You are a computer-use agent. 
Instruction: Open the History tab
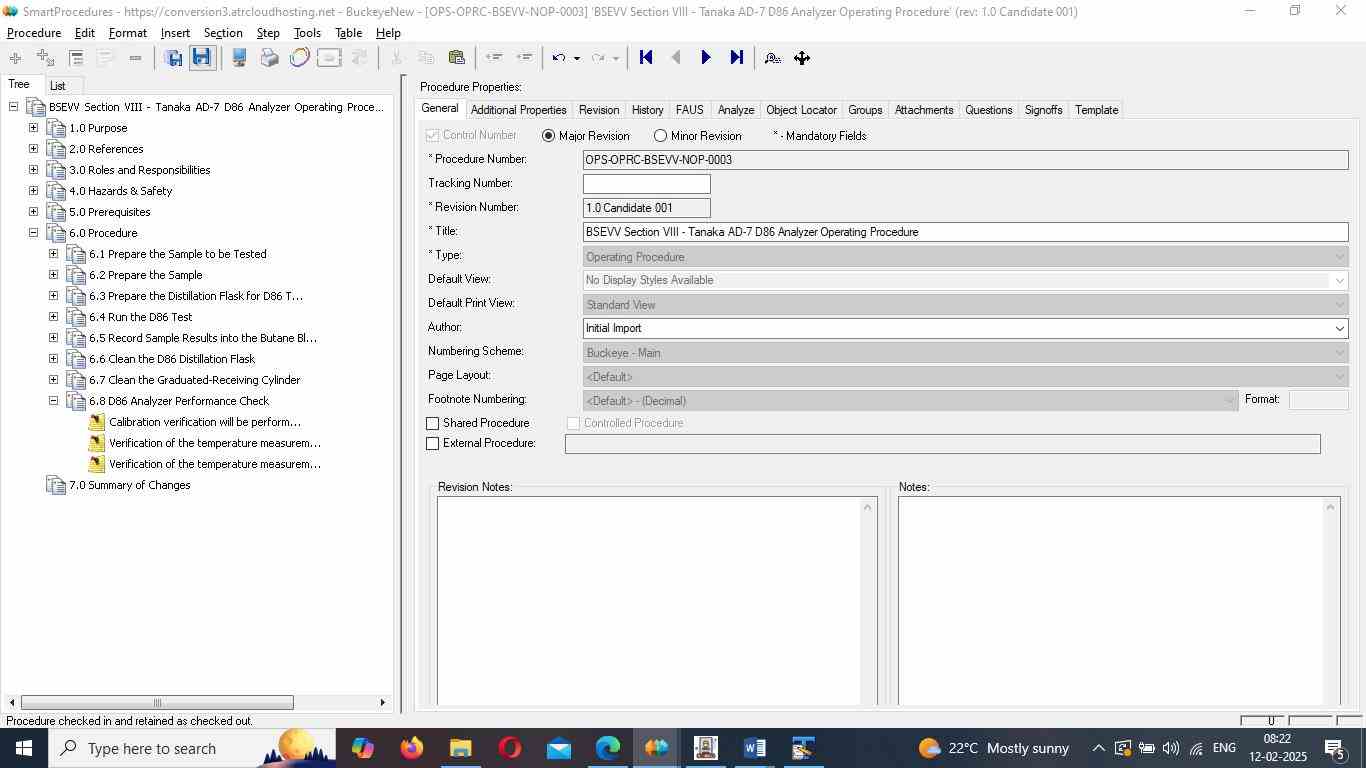(x=647, y=110)
